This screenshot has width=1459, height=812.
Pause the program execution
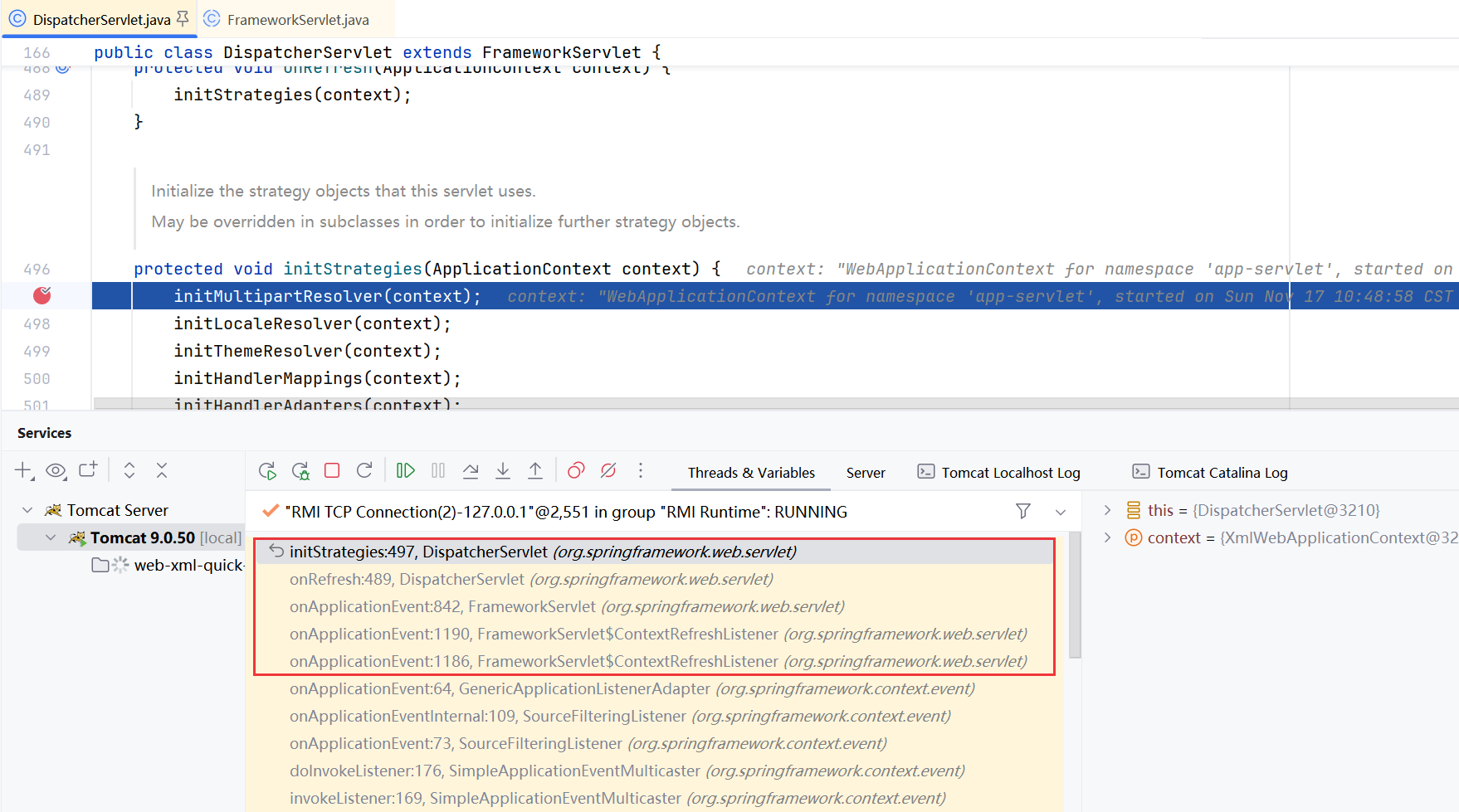438,471
